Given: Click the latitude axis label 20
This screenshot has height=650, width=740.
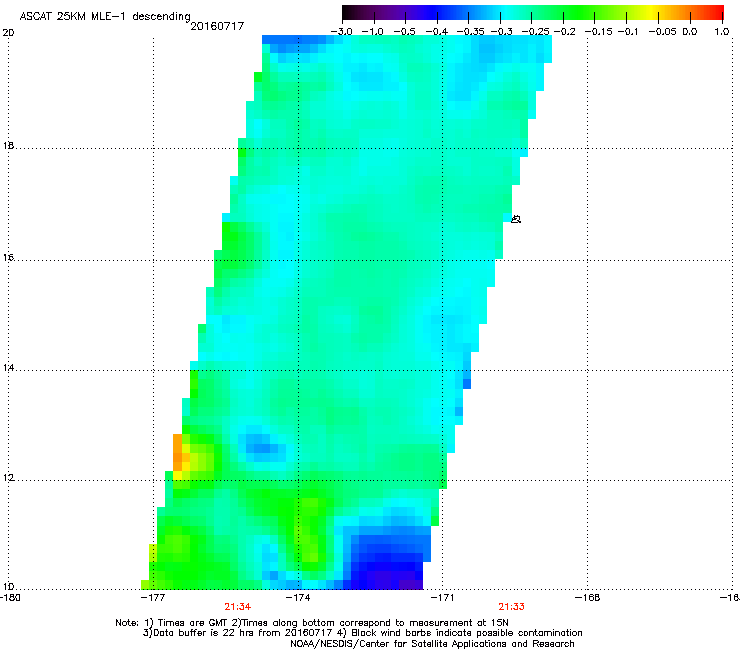Looking at the screenshot, I should click(x=8, y=33).
